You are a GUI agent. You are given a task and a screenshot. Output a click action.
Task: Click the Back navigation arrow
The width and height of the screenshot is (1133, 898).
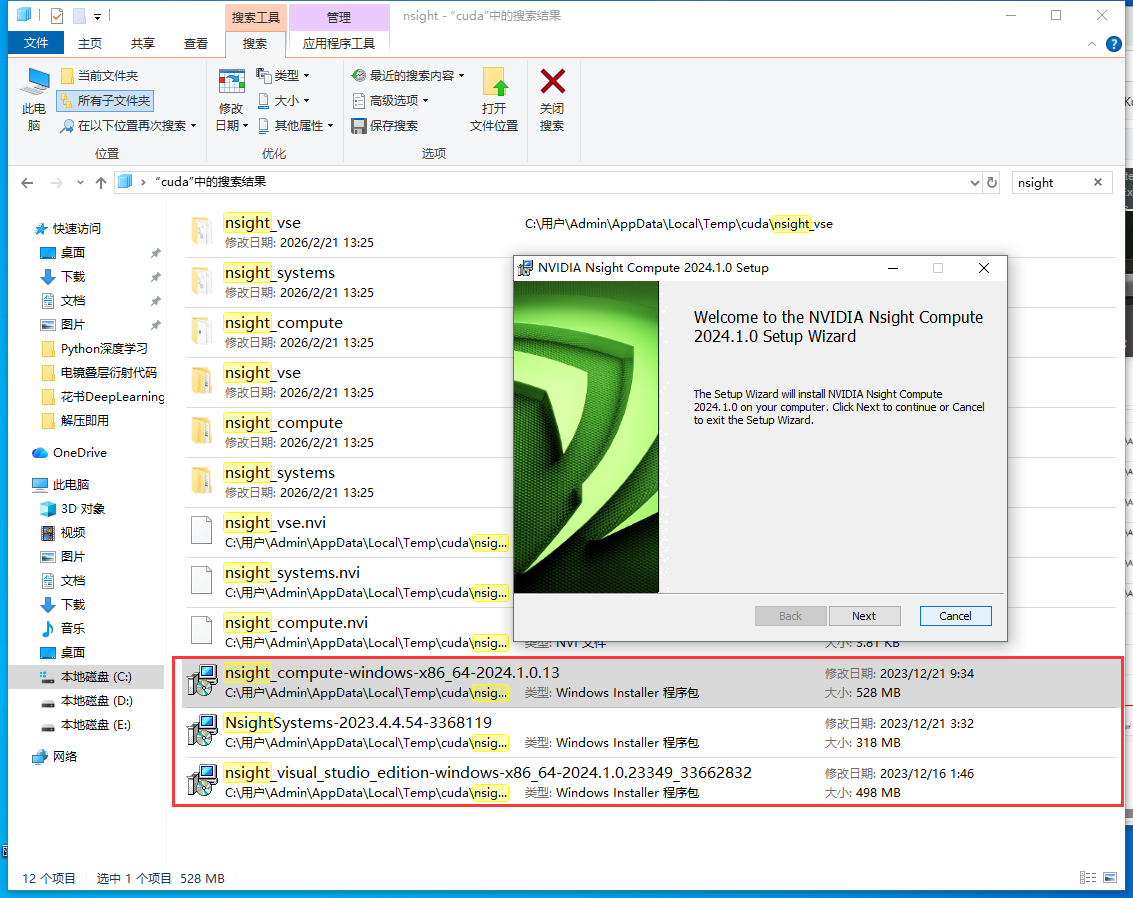(x=27, y=183)
